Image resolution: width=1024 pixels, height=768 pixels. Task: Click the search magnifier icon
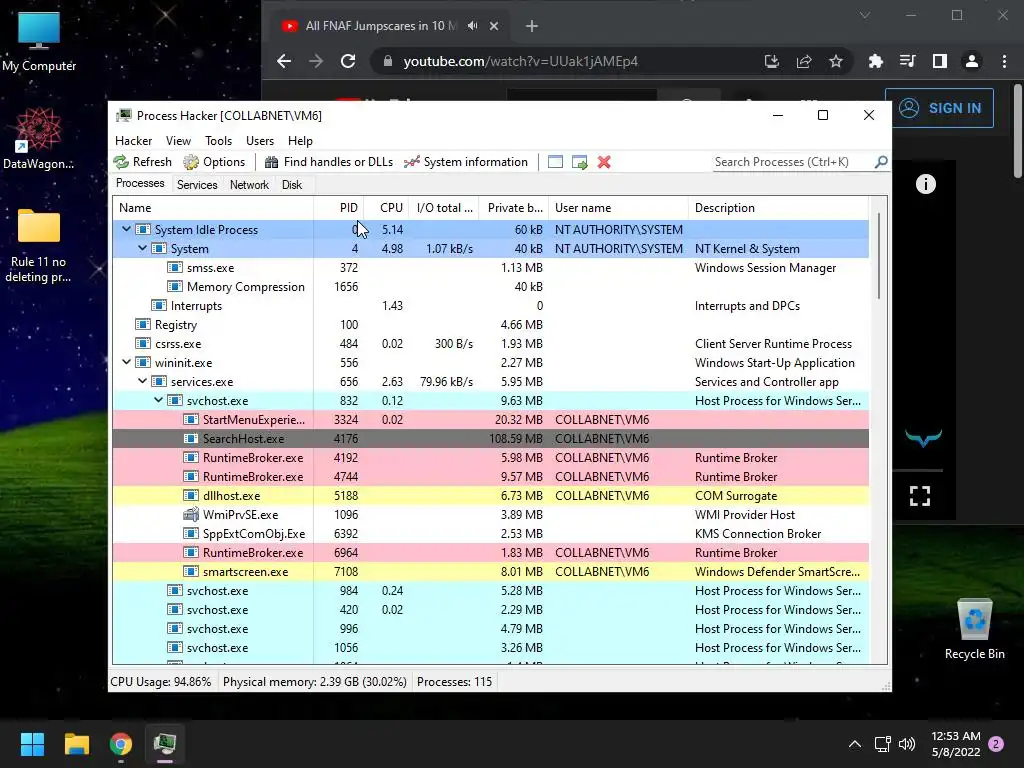click(x=881, y=161)
